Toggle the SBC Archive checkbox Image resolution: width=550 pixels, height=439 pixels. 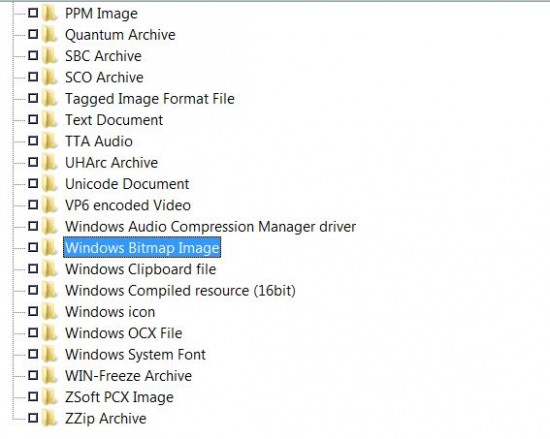33,55
